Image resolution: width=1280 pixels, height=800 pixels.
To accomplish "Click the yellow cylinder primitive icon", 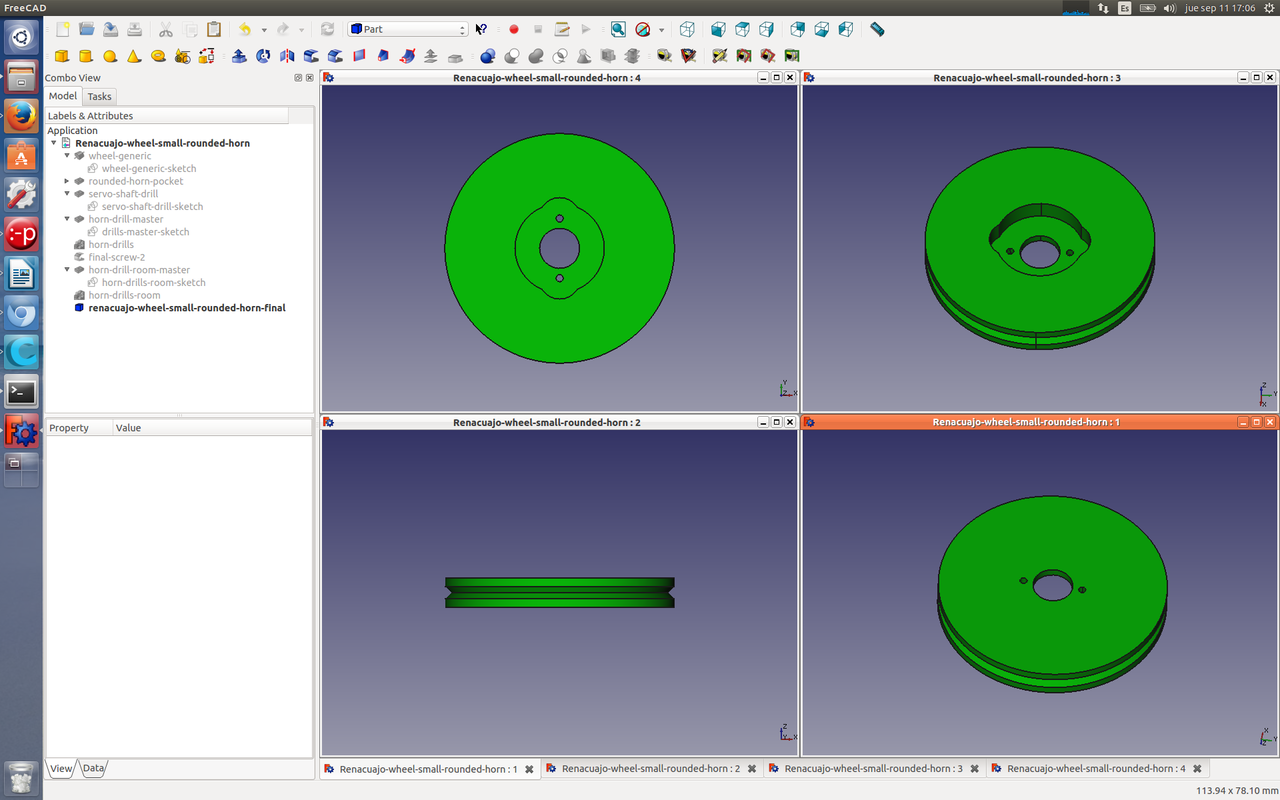I will coord(86,56).
